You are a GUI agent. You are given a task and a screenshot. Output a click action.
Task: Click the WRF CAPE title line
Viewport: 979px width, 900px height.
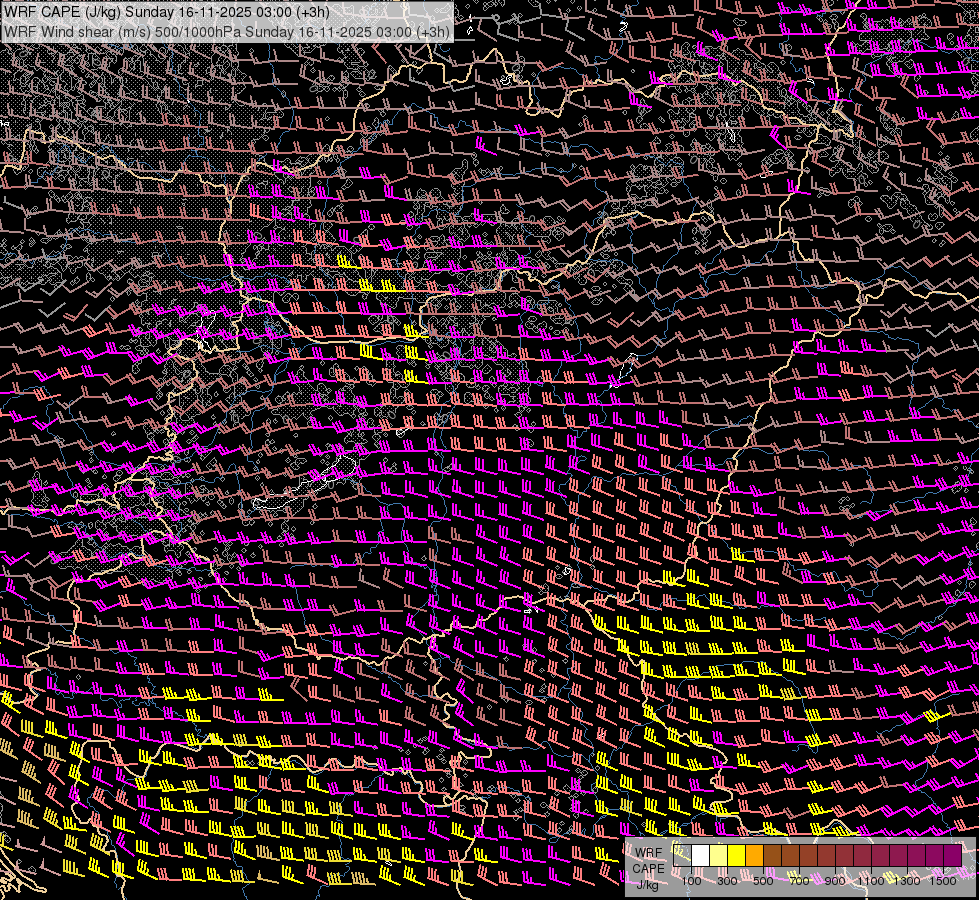166,12
